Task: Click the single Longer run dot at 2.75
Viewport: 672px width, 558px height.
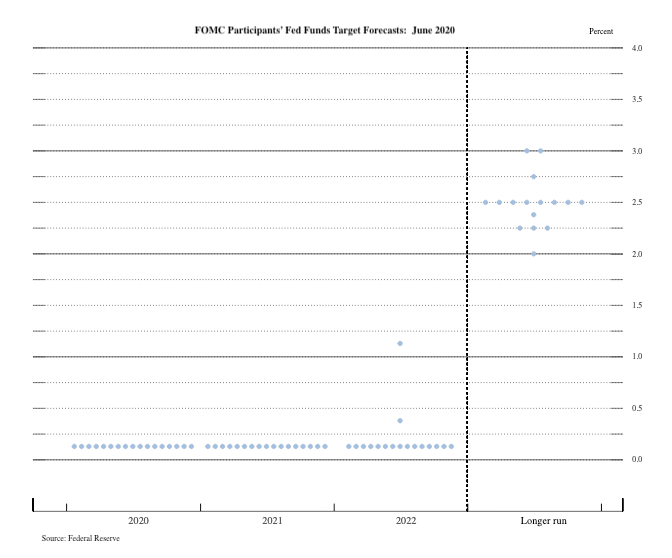Action: (534, 176)
